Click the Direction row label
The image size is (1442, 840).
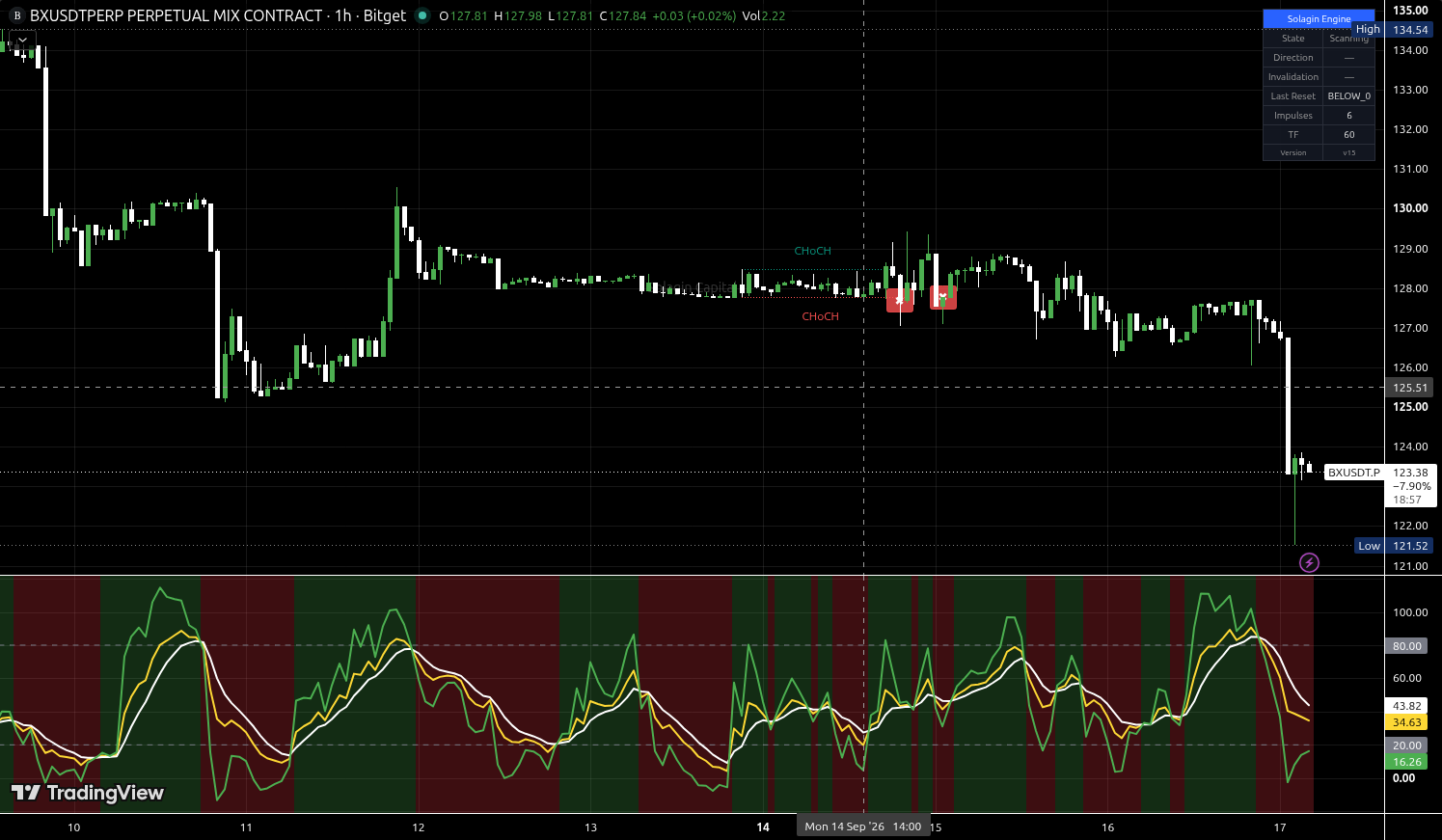tap(1292, 58)
